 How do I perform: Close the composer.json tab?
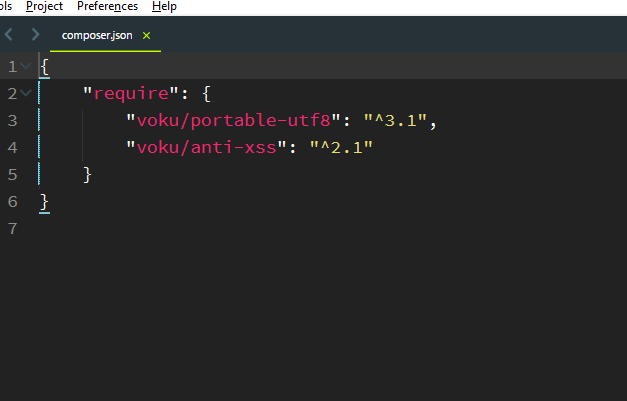[x=146, y=36]
